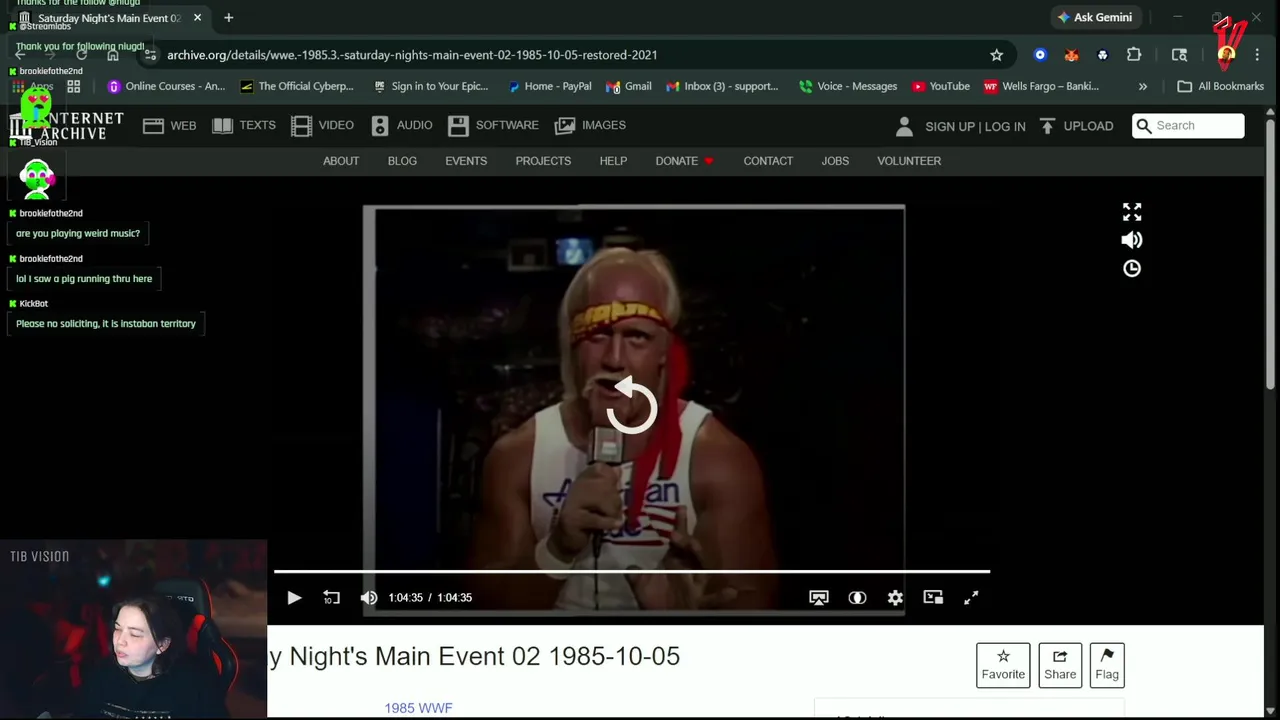Open Chrome three-dot menu

(1257, 55)
